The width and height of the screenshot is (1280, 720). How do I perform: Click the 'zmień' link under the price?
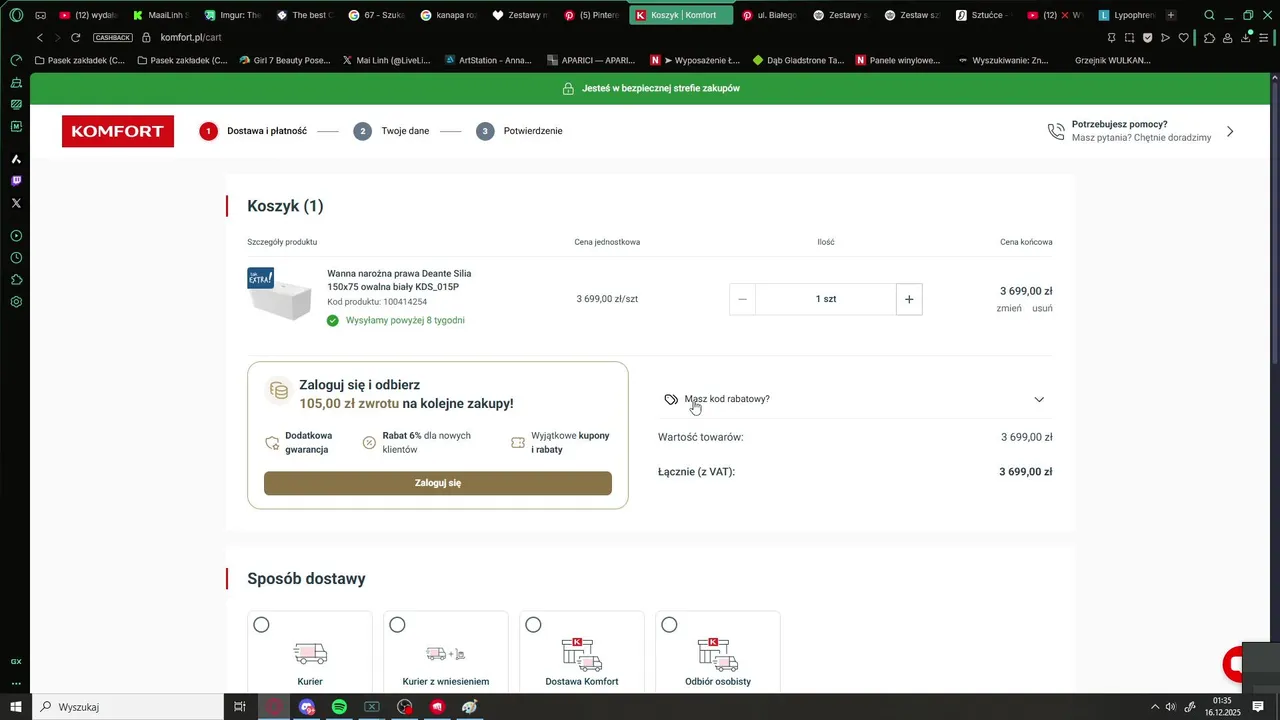pos(1009,308)
